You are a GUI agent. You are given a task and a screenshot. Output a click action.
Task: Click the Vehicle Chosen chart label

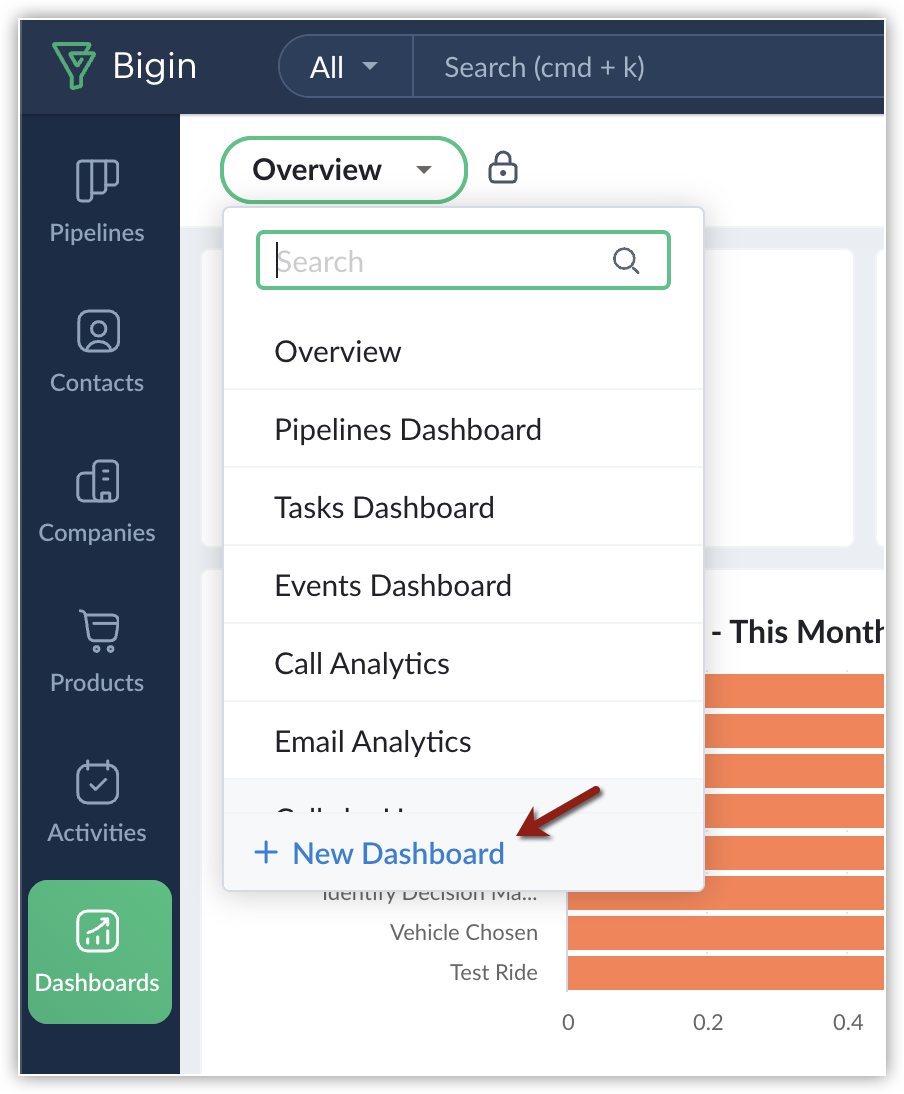[464, 932]
